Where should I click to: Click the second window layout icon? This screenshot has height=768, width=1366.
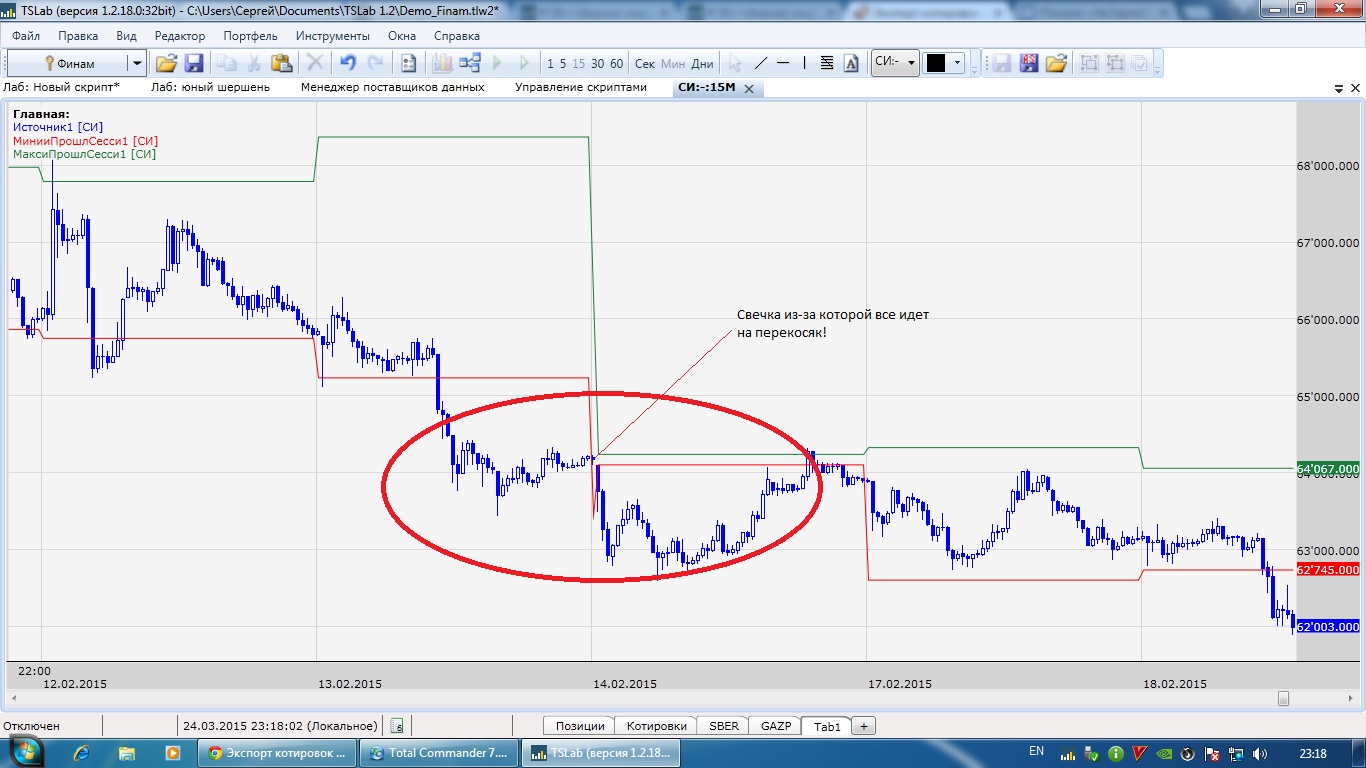coord(1114,63)
